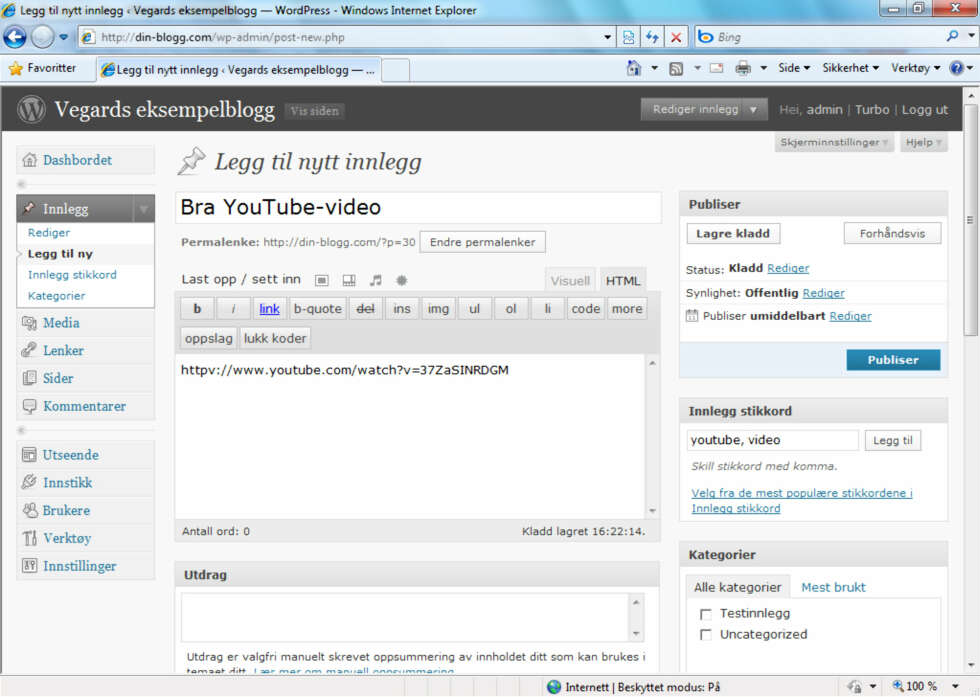Expand the Hjelp panel
The width and height of the screenshot is (980, 697).
[x=923, y=142]
